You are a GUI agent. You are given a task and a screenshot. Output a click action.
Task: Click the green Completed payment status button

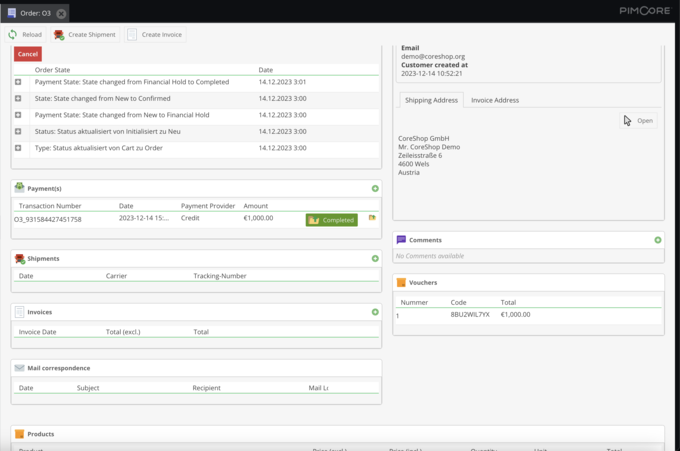coord(332,220)
